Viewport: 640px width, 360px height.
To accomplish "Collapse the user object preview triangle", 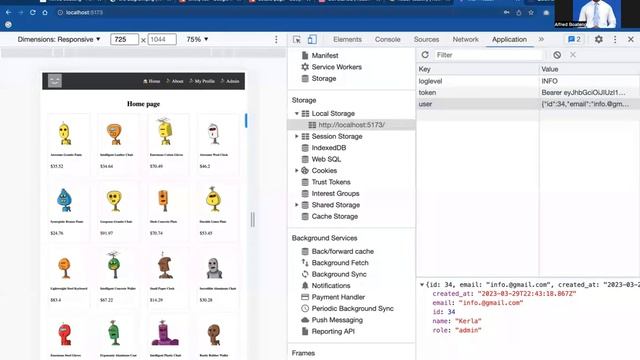I will [422, 284].
